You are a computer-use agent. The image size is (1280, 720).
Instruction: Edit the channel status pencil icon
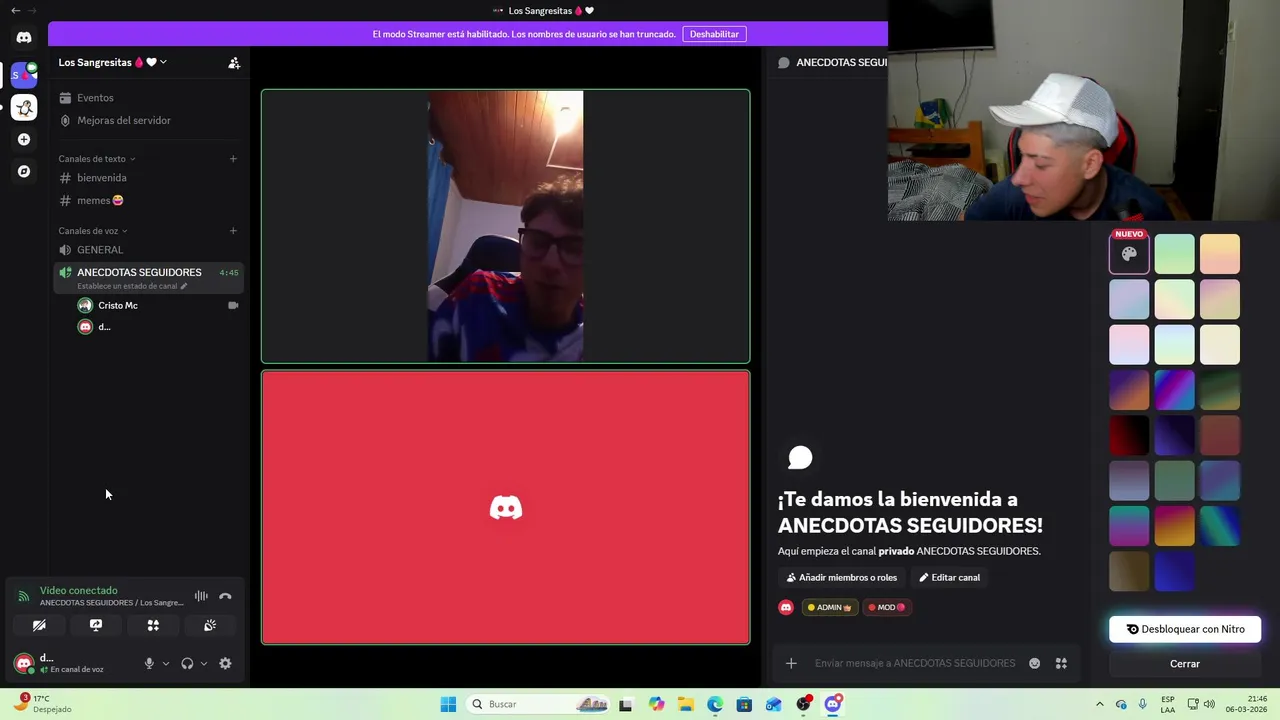click(183, 286)
